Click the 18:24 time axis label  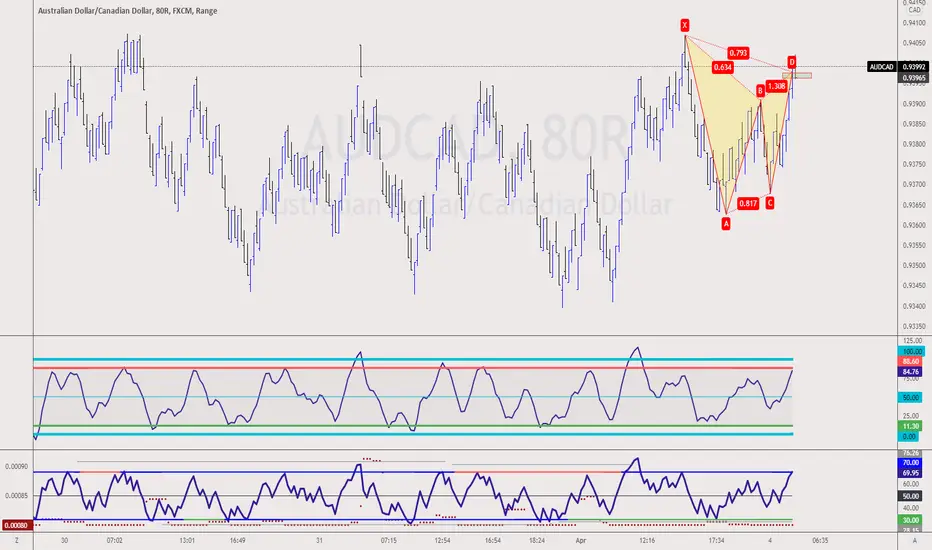pos(537,540)
